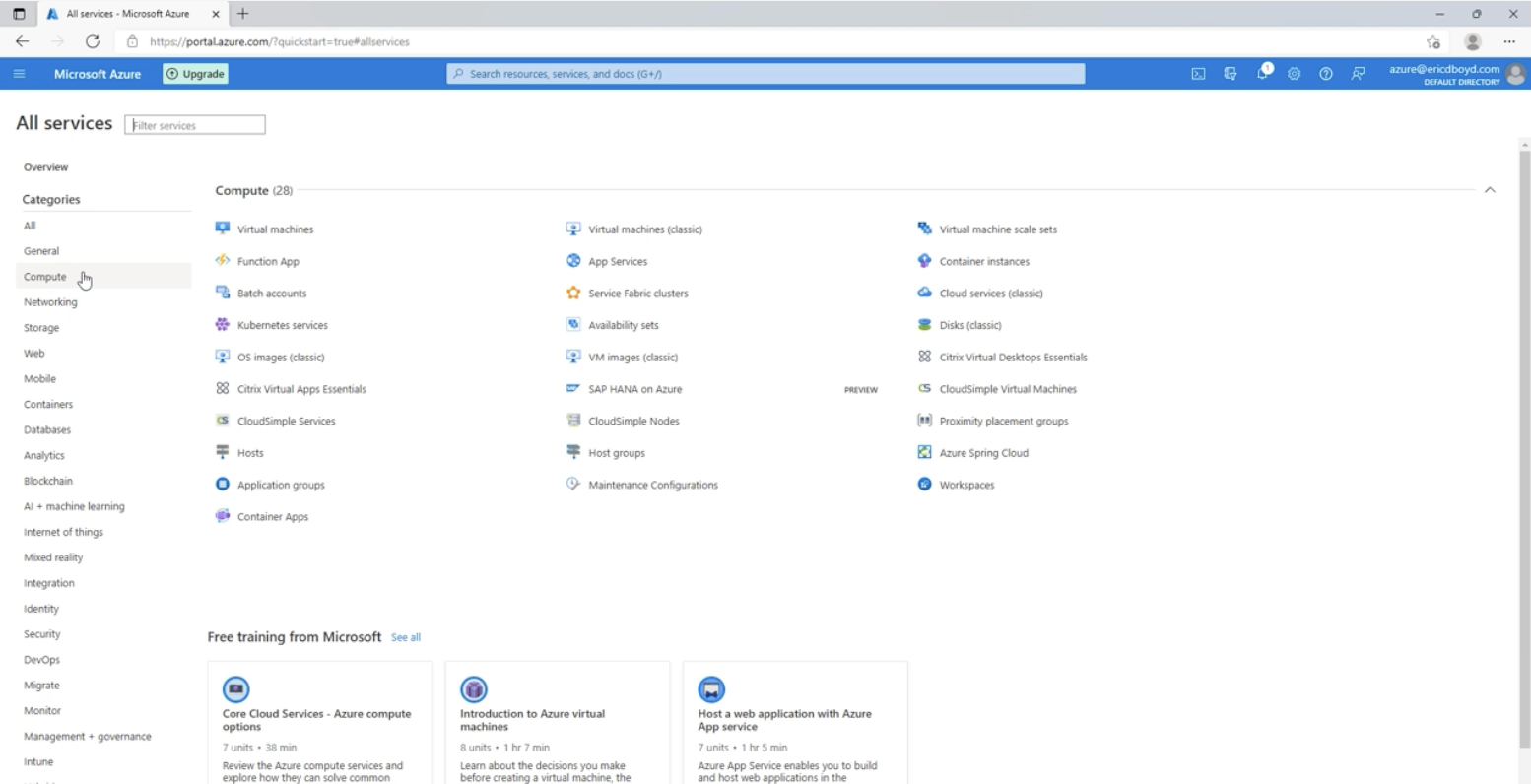Open the azure@ericdboyd.com account menu
Image resolution: width=1531 pixels, height=784 pixels.
tap(1456, 74)
